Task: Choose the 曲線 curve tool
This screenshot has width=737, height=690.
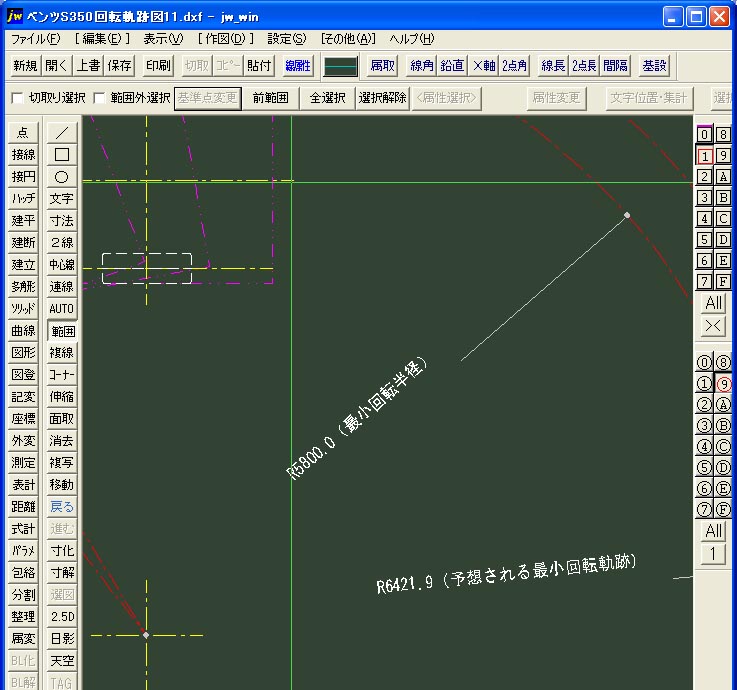Action: pos(23,331)
